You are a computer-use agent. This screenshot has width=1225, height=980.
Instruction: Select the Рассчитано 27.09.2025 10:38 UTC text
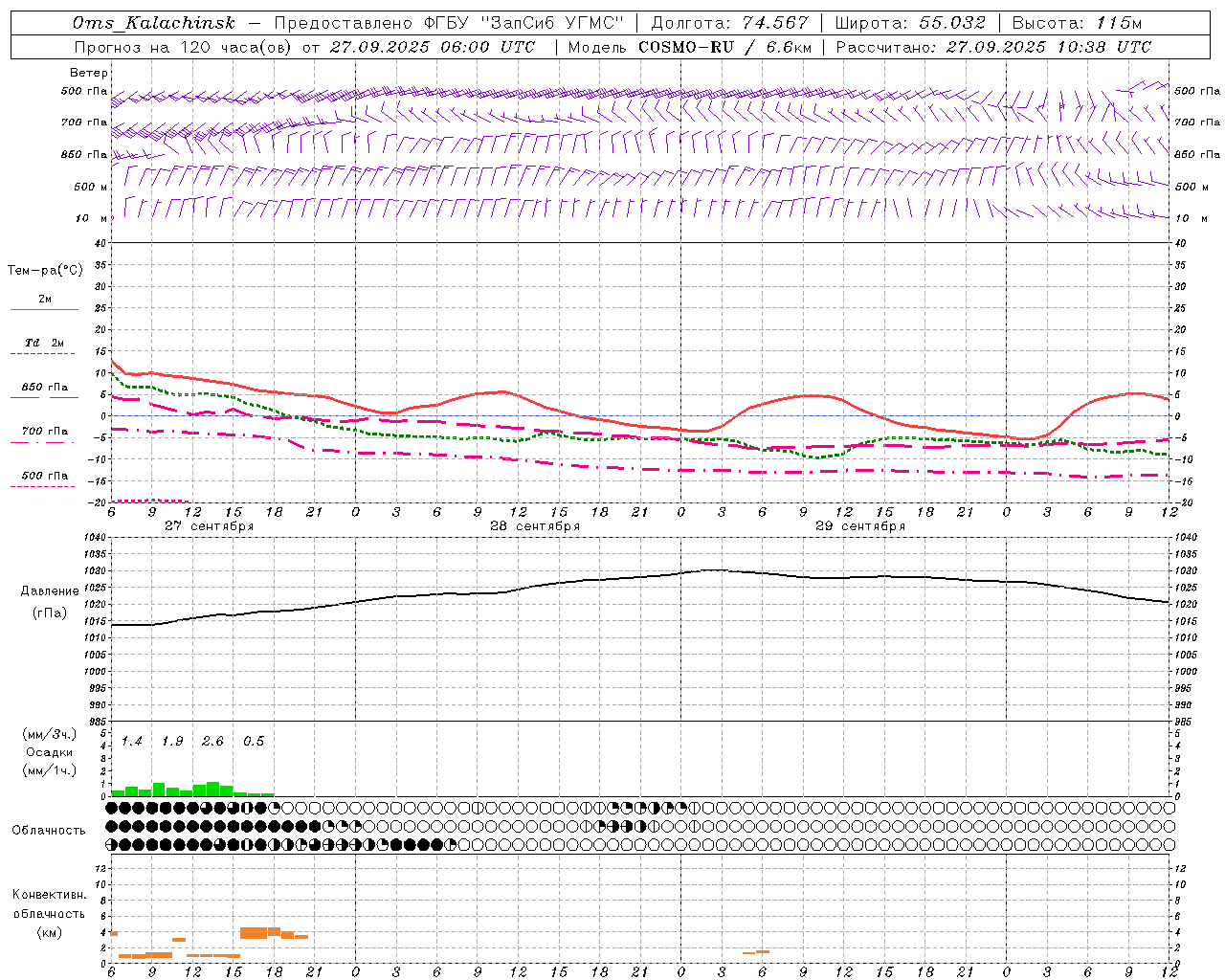coord(993,47)
